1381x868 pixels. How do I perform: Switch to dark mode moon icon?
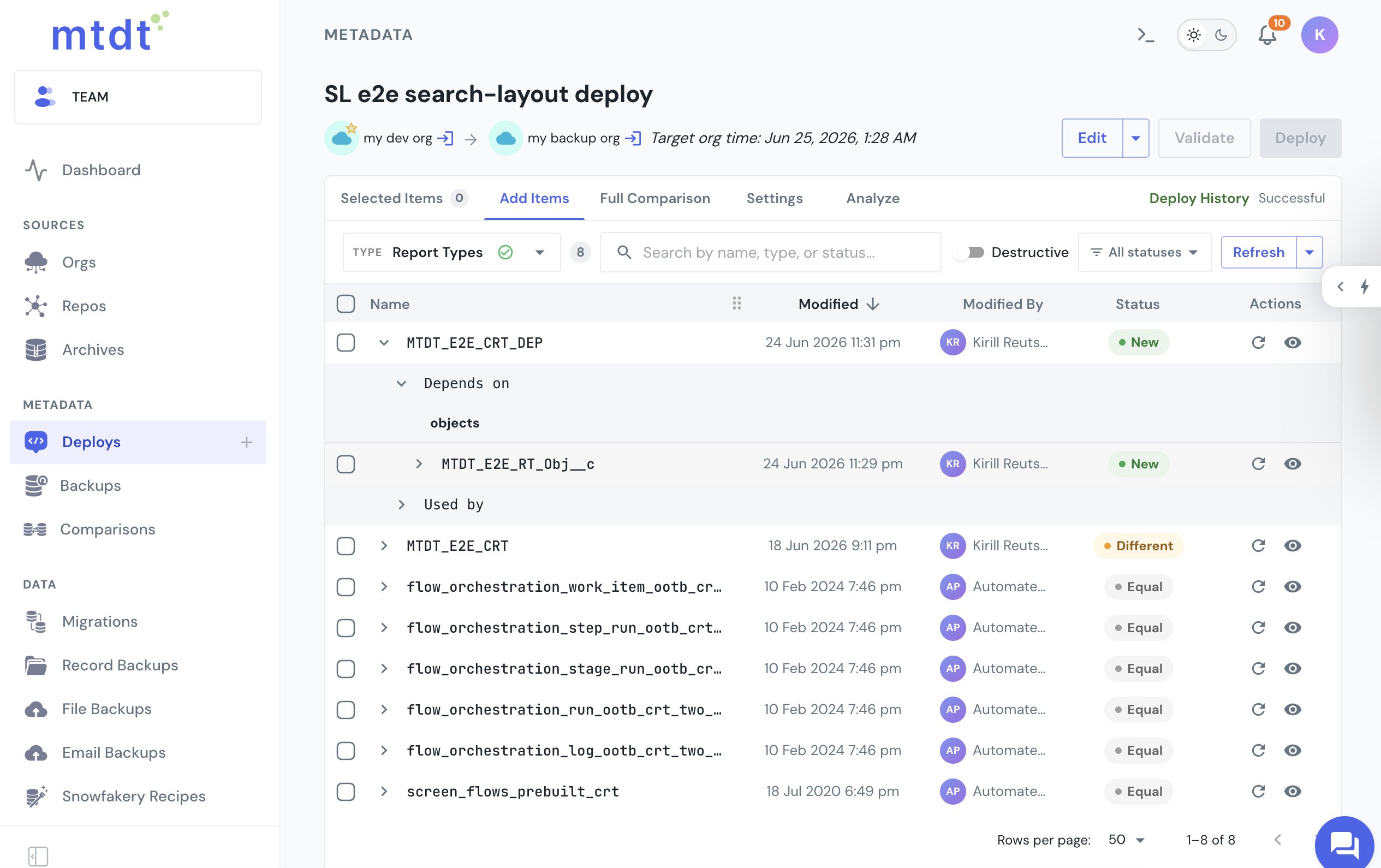[1221, 35]
